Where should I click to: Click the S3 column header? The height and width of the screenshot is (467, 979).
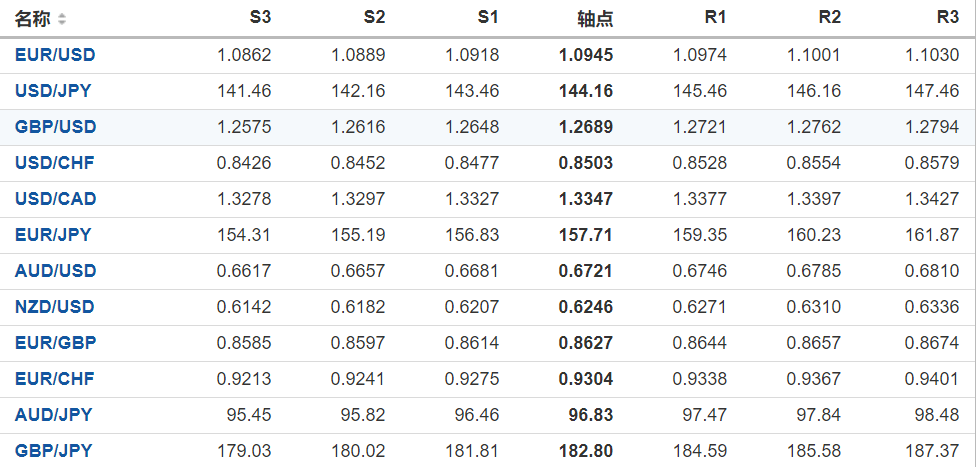(x=259, y=18)
